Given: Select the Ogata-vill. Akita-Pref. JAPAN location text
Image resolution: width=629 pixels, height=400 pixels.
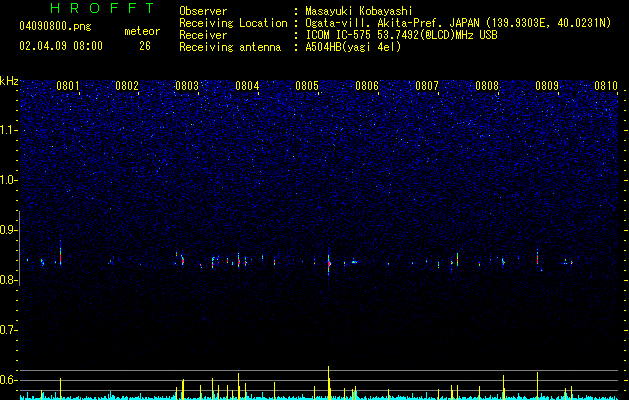Looking at the screenshot, I should point(458,23).
